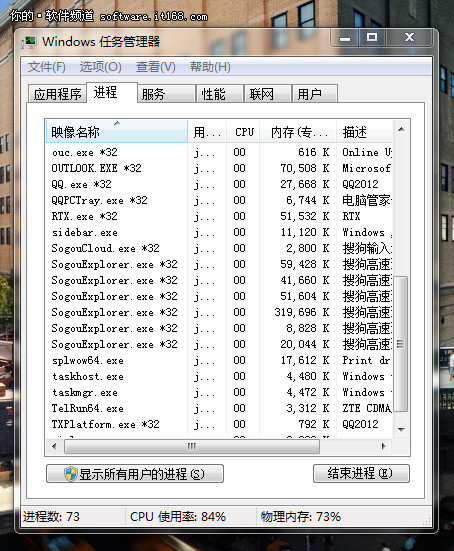
Task: Switch to the 应用程序 tab
Action: (x=57, y=94)
